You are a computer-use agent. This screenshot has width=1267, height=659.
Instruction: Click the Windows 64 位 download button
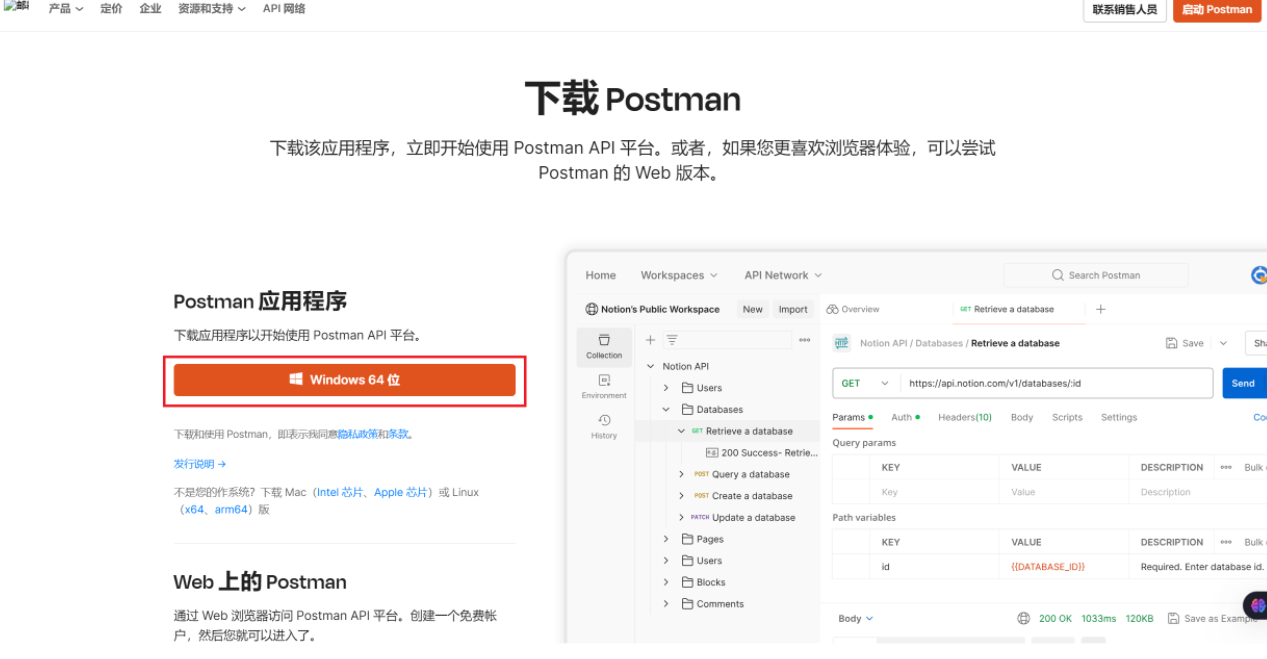(344, 380)
